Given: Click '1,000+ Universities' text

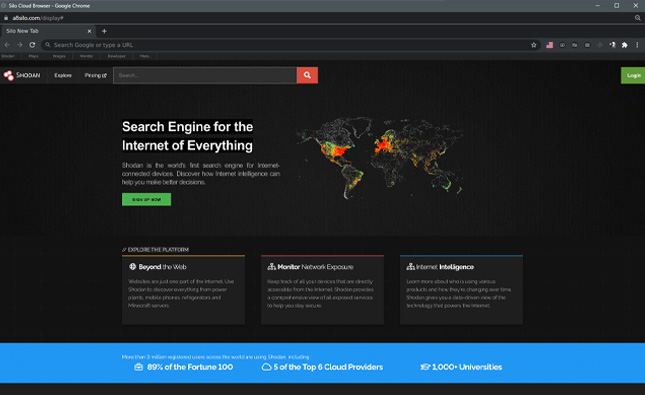Looking at the screenshot, I should (467, 367).
